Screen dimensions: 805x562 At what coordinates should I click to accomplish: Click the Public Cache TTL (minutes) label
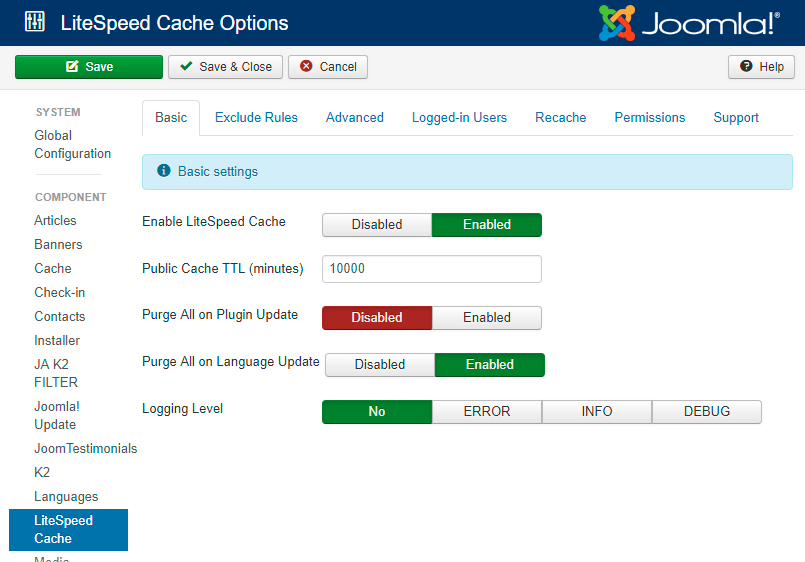point(223,268)
